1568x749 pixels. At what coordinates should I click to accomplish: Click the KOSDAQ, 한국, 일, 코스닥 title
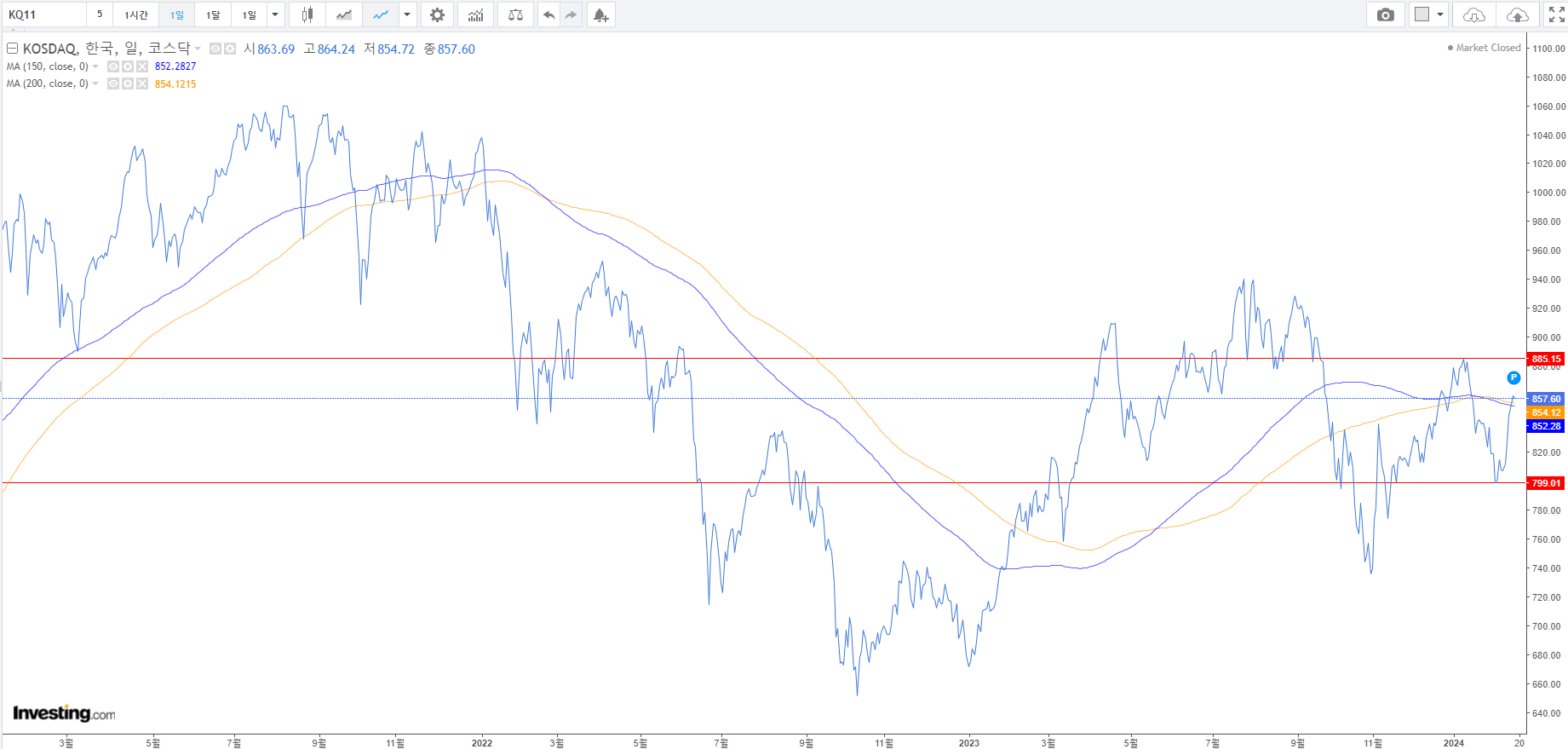click(106, 49)
